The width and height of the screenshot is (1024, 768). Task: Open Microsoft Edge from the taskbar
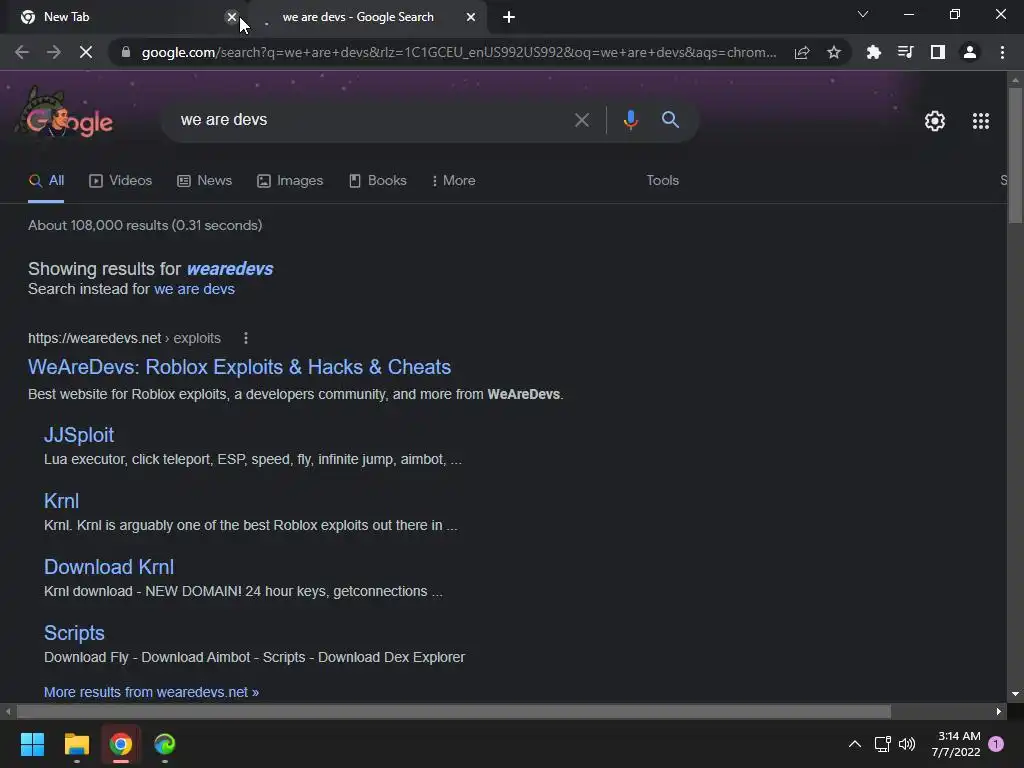tap(165, 744)
